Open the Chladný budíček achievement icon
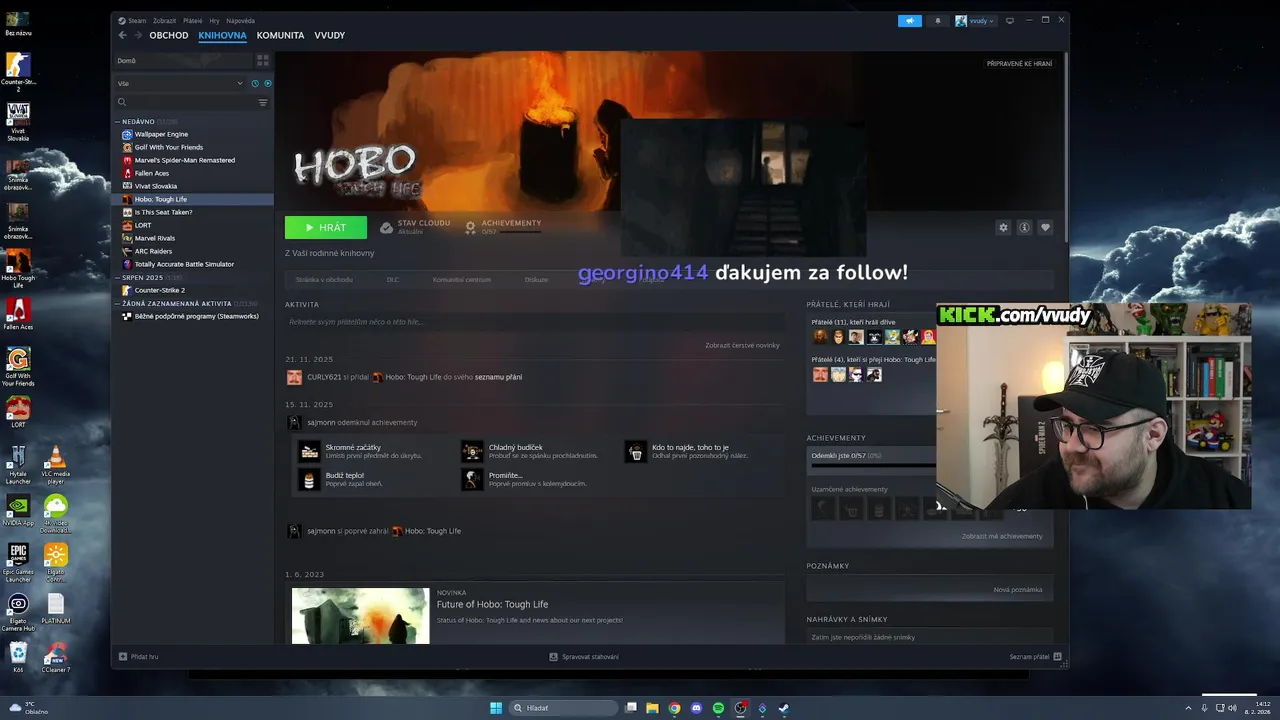 click(472, 451)
